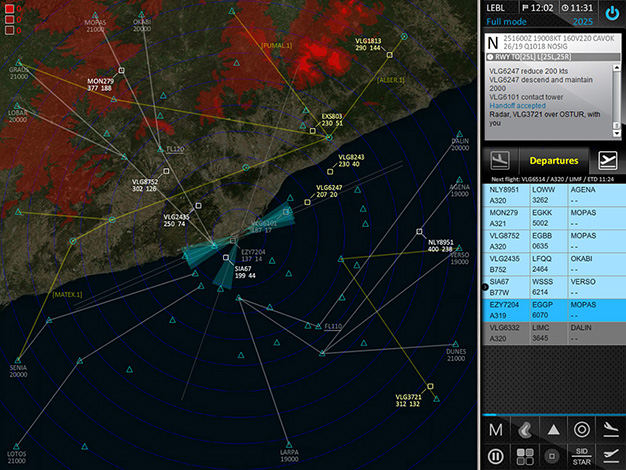This screenshot has width=626, height=470.
Task: Toggle the weather radar overlay icon
Action: click(x=523, y=429)
